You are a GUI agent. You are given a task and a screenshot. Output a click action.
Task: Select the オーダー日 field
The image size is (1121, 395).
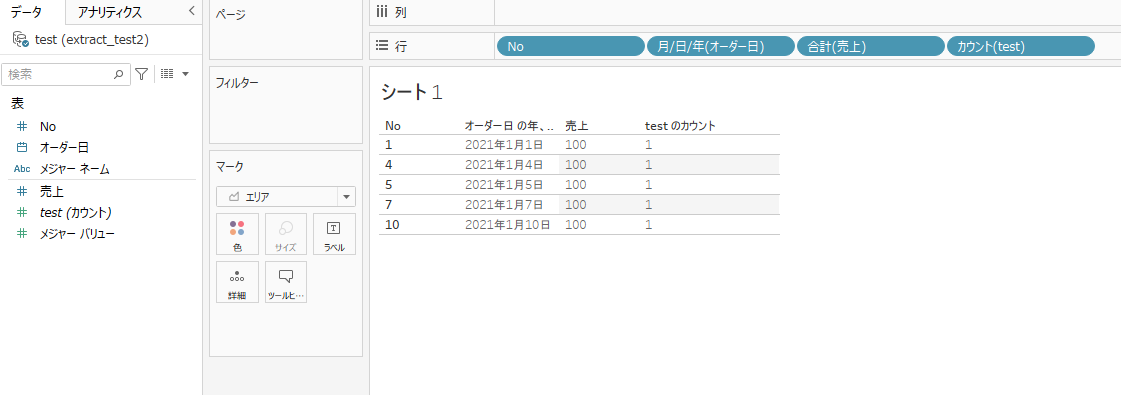click(x=64, y=148)
